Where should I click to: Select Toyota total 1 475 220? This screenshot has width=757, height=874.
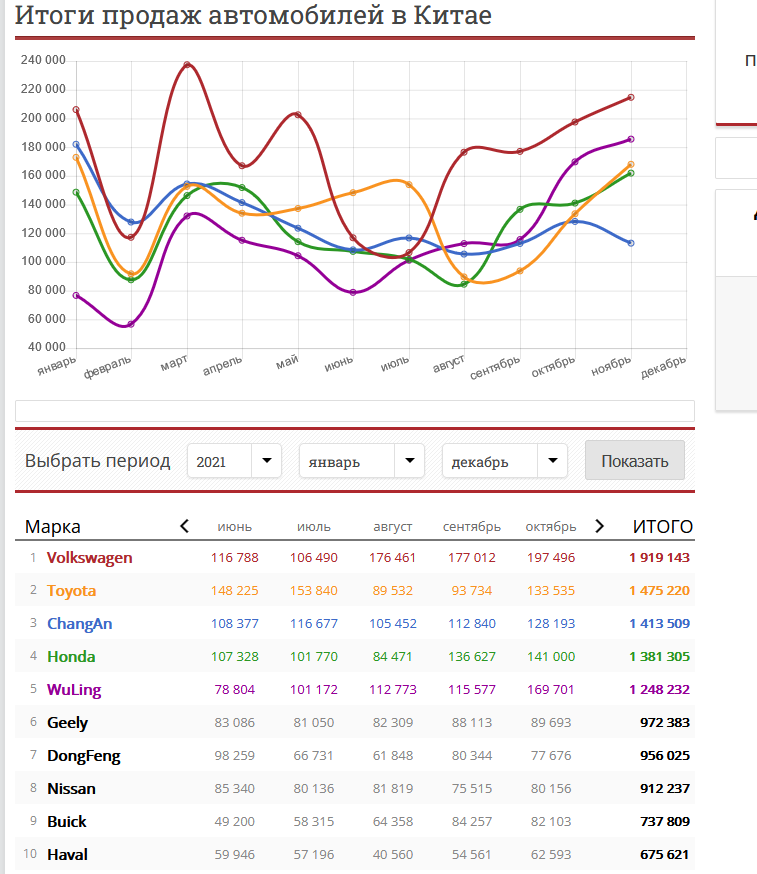(x=659, y=590)
